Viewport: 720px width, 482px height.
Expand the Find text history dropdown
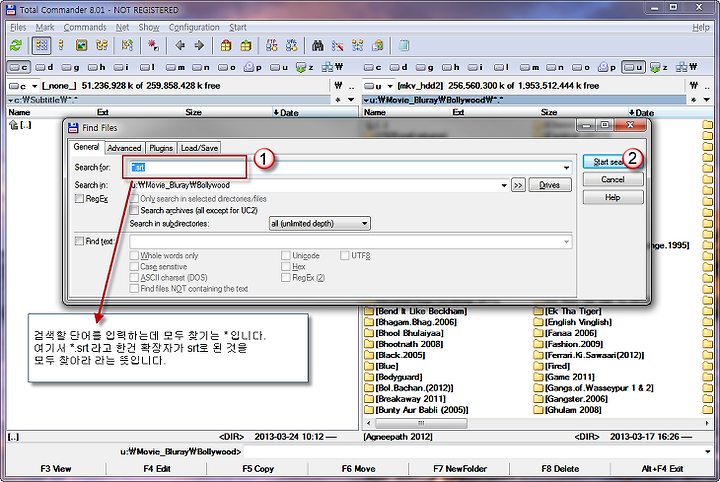[x=566, y=241]
